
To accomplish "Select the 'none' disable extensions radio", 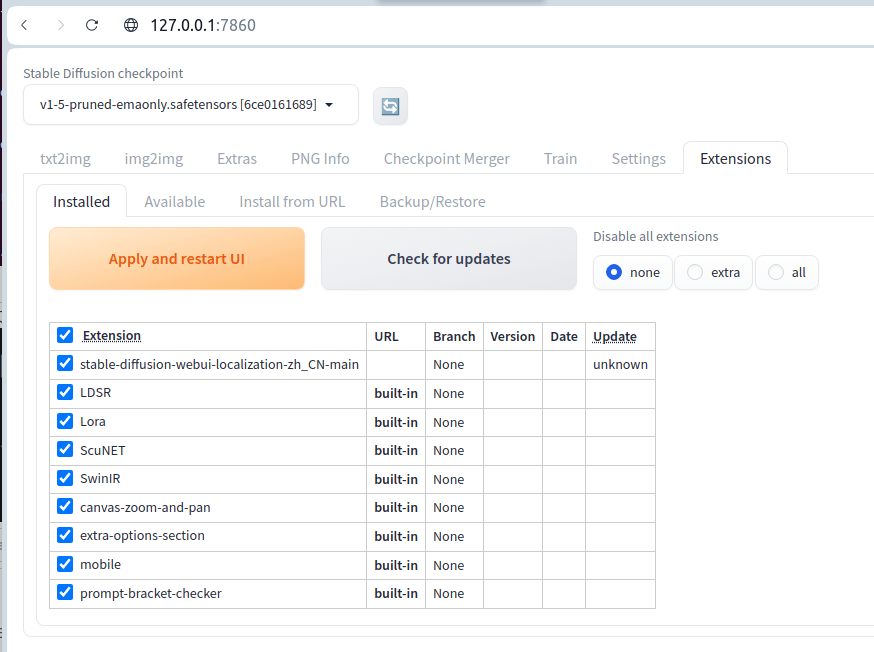I will coord(614,272).
